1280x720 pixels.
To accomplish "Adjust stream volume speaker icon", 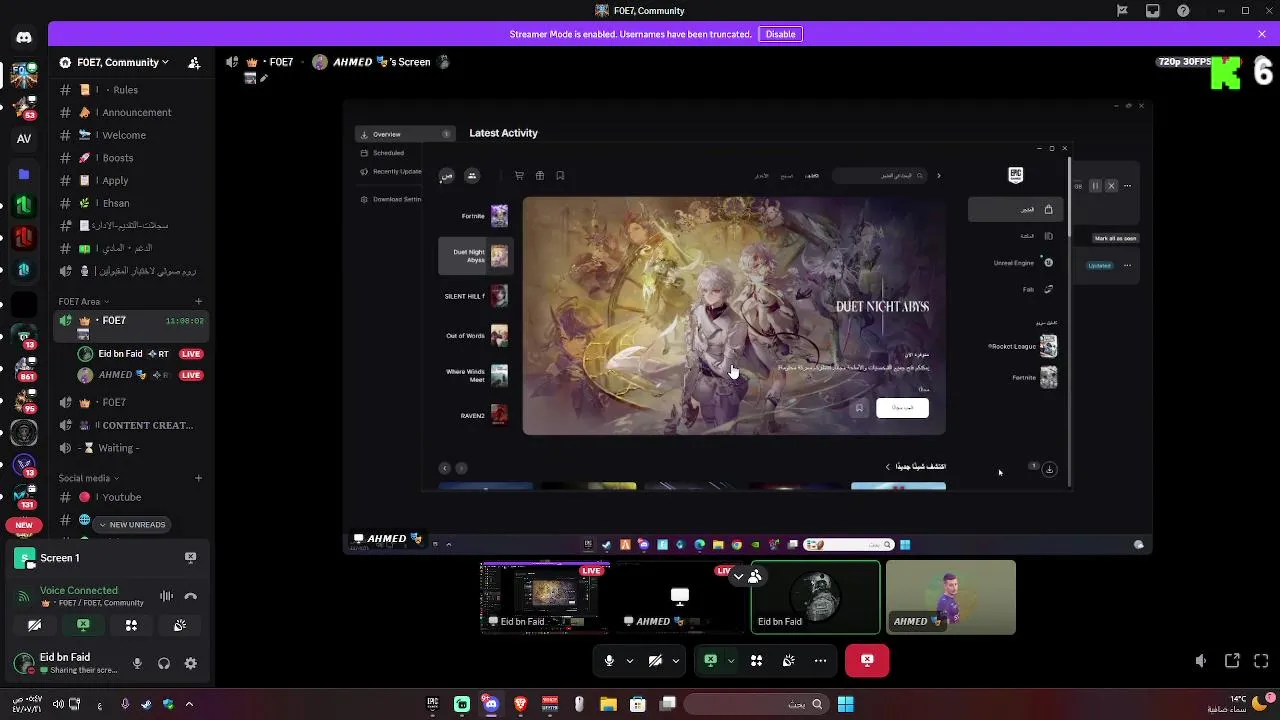I will point(1201,661).
